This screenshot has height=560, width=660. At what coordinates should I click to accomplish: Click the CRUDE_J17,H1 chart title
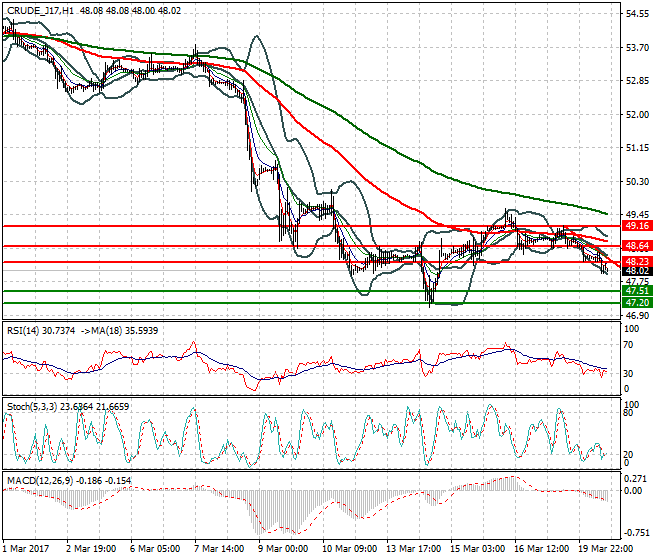(x=38, y=11)
